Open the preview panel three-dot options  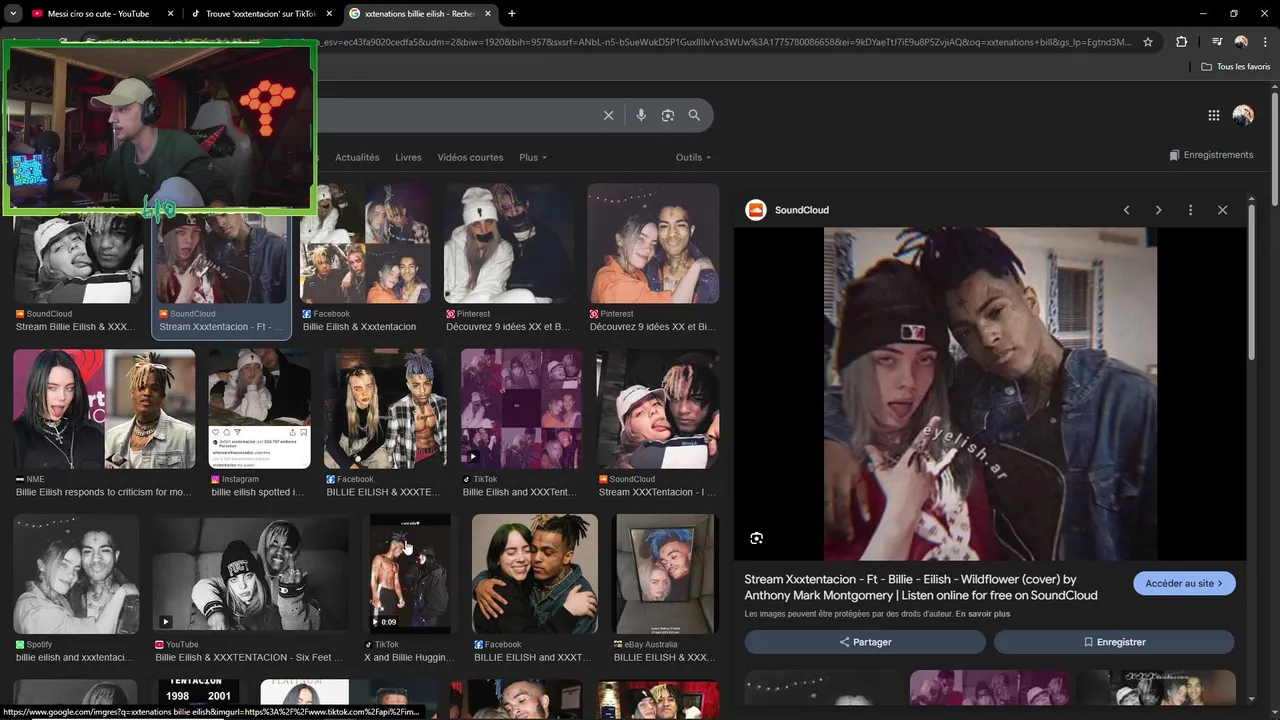[1190, 210]
